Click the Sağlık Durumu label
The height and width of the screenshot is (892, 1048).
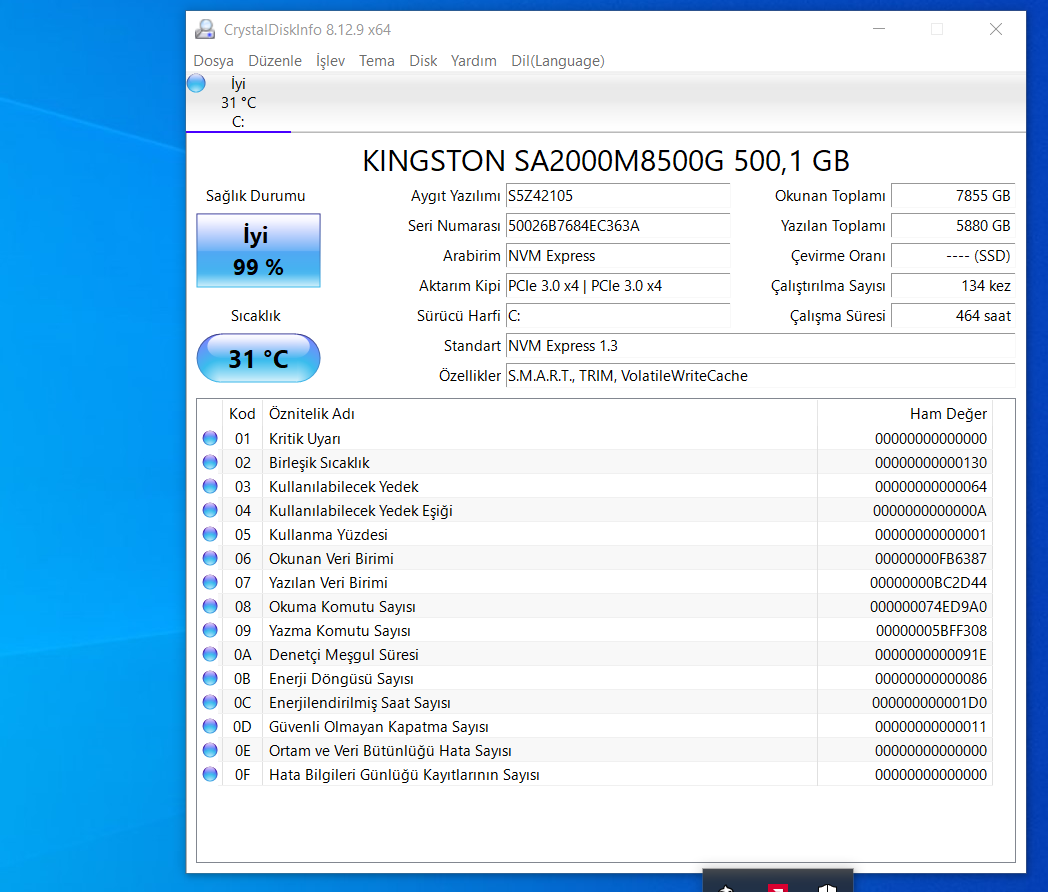[x=255, y=196]
